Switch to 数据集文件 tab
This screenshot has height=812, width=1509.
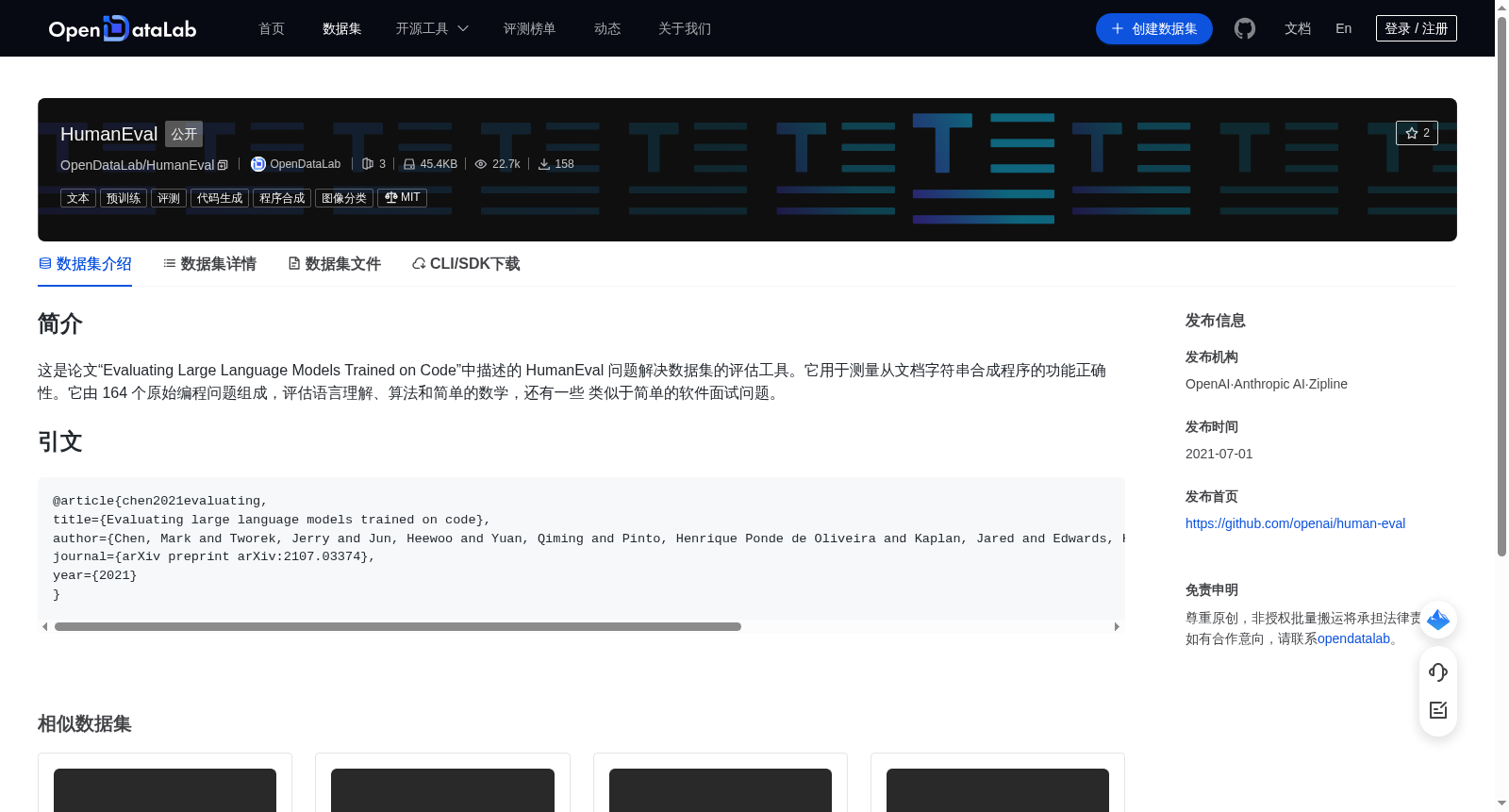[x=334, y=264]
